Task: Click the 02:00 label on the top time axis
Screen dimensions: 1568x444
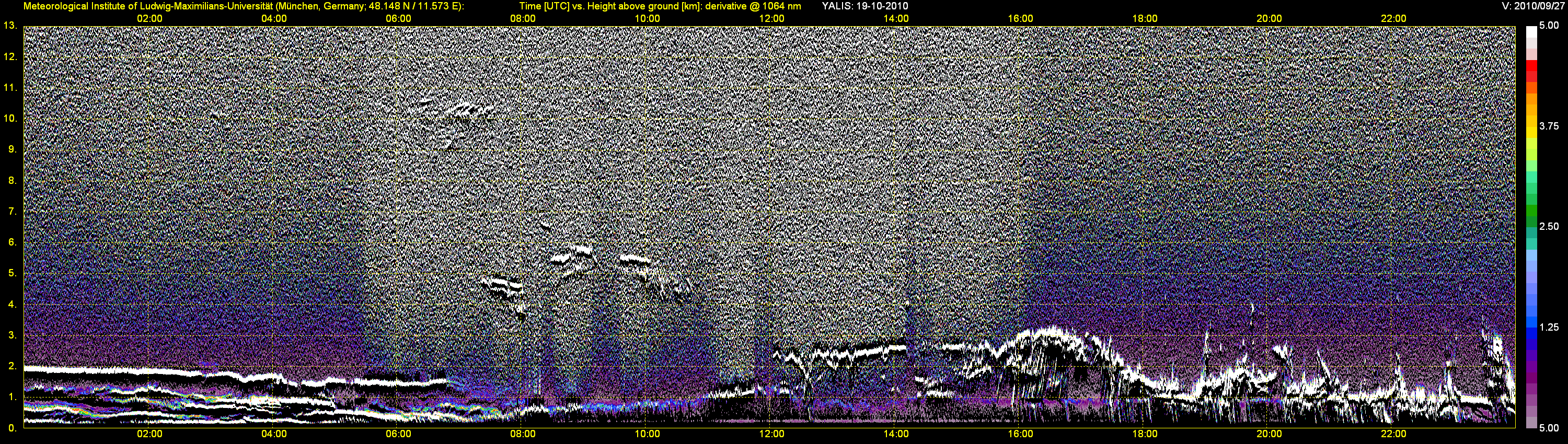Action: coord(149,19)
